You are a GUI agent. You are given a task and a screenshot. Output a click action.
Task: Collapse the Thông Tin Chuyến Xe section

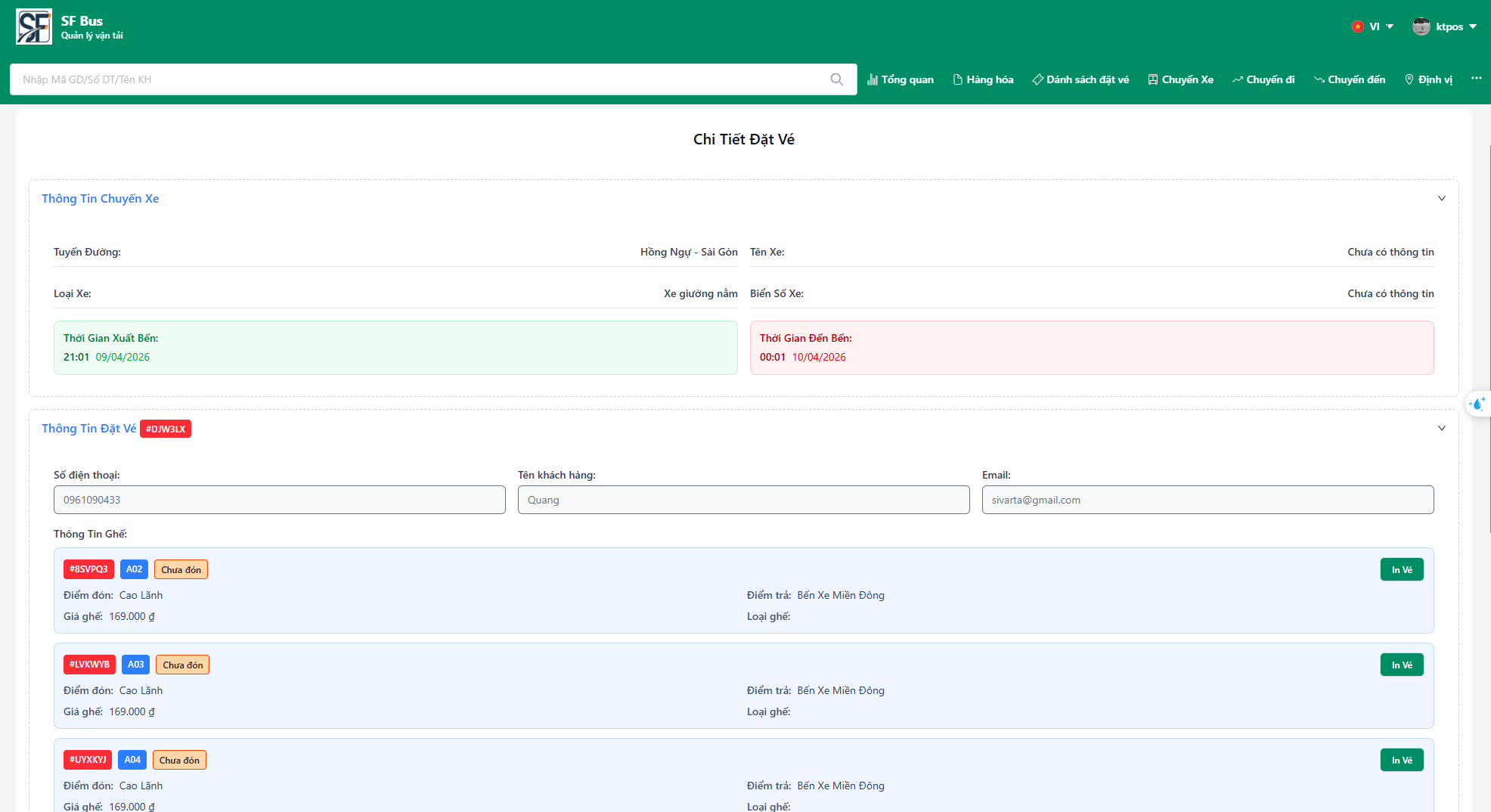[x=1441, y=198]
